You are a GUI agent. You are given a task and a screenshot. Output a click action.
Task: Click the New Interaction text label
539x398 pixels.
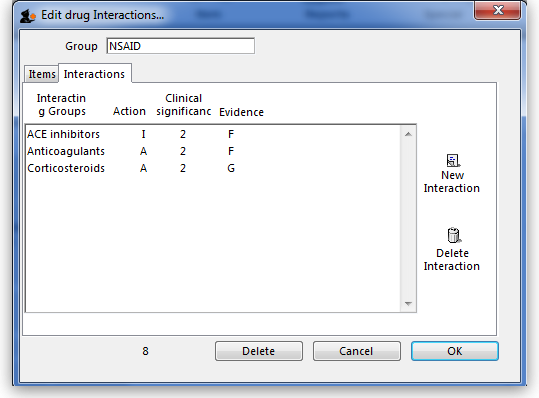coord(452,182)
